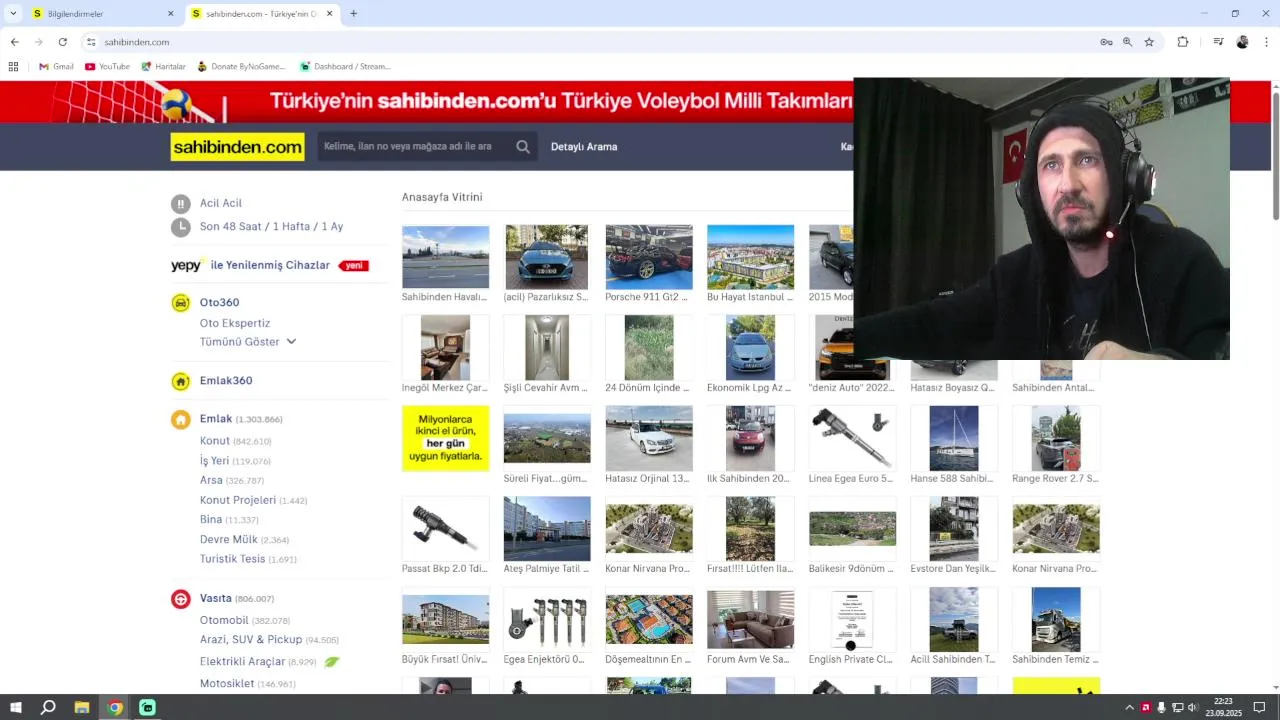Click the sahibinden.com yellow logo
This screenshot has width=1280, height=720.
coord(237,147)
